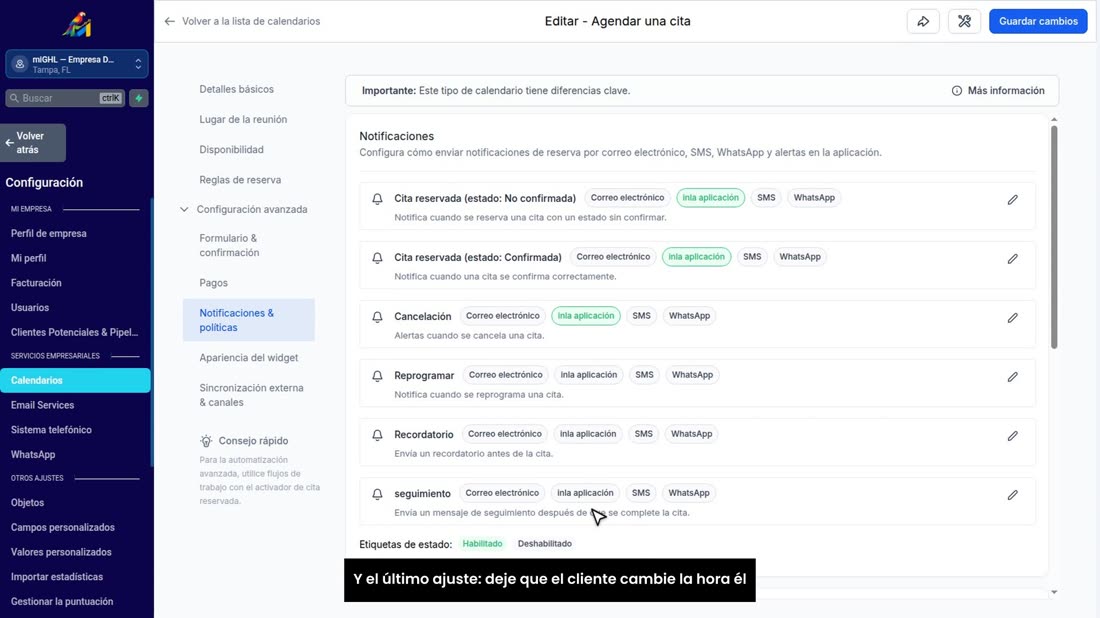Viewport: 1100px width, 618px height.
Task: Click Volver atrás button in sidebar
Action: click(x=33, y=142)
